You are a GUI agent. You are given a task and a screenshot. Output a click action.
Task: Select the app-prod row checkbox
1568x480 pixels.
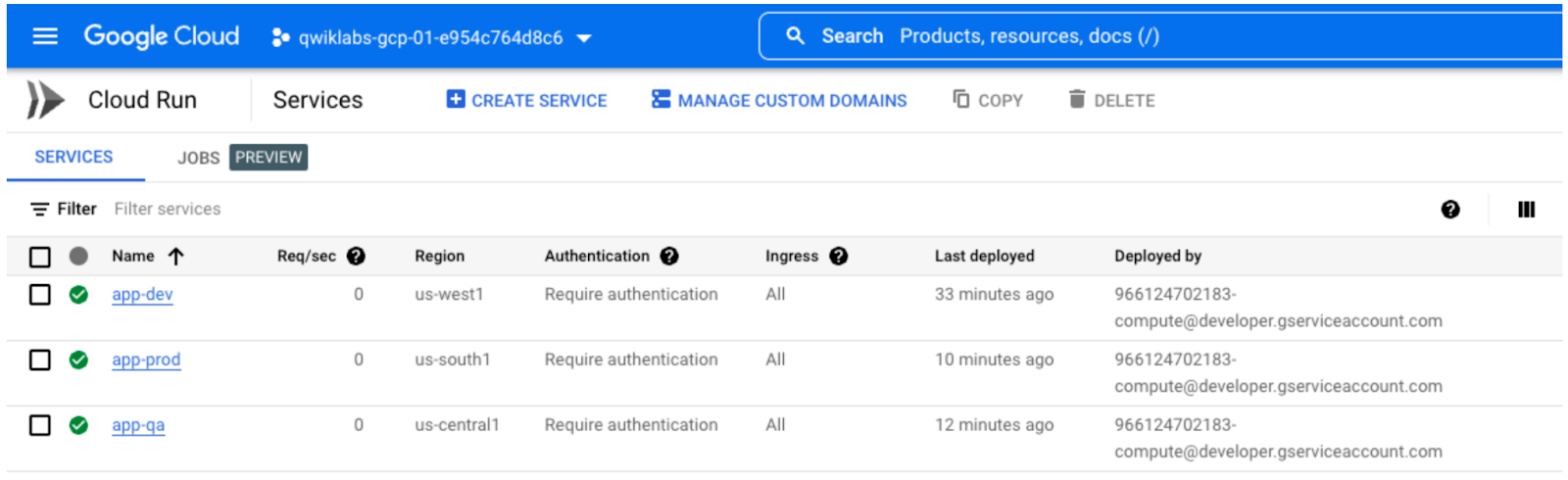click(40, 360)
